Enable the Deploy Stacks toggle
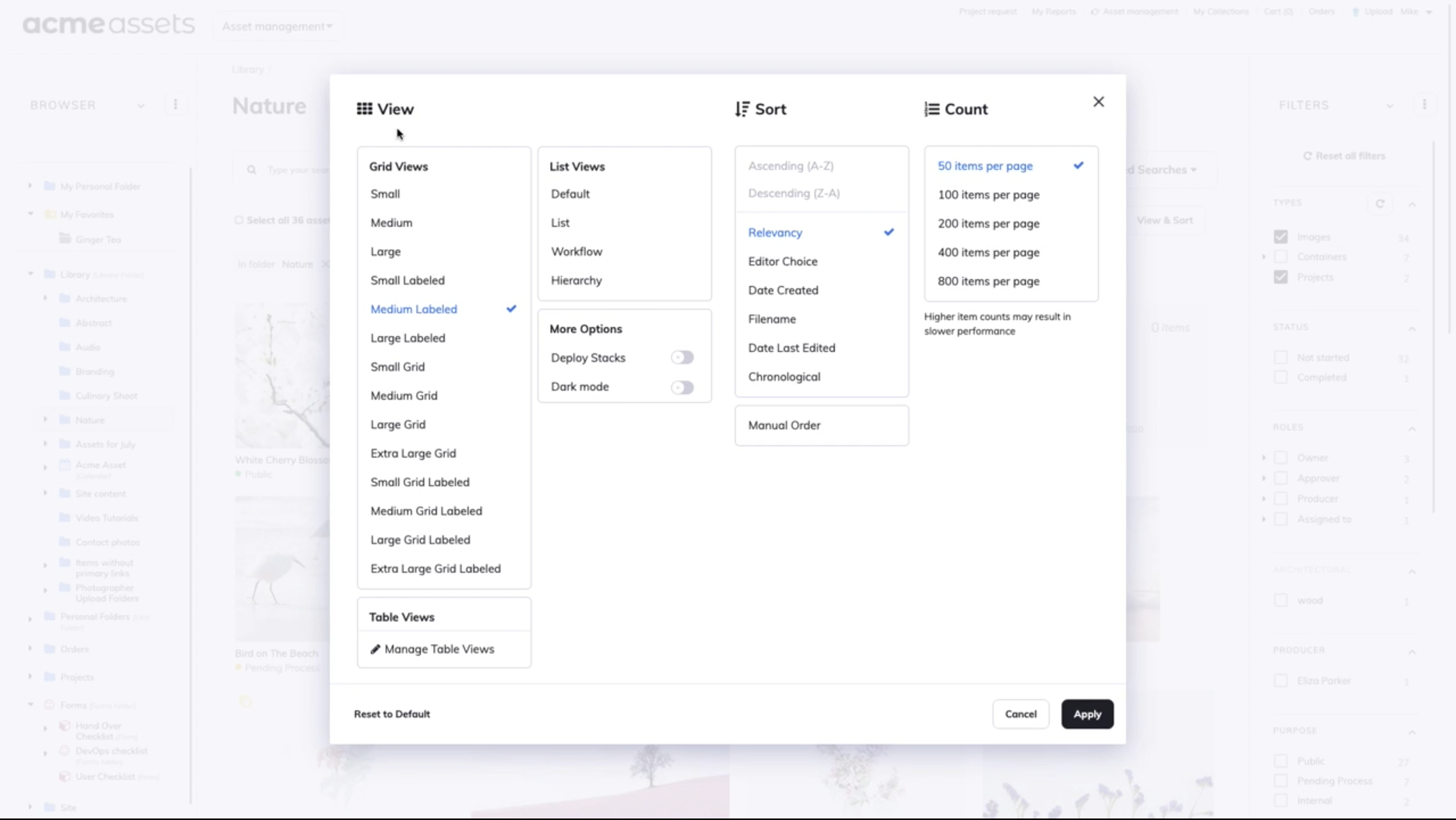 click(x=682, y=357)
